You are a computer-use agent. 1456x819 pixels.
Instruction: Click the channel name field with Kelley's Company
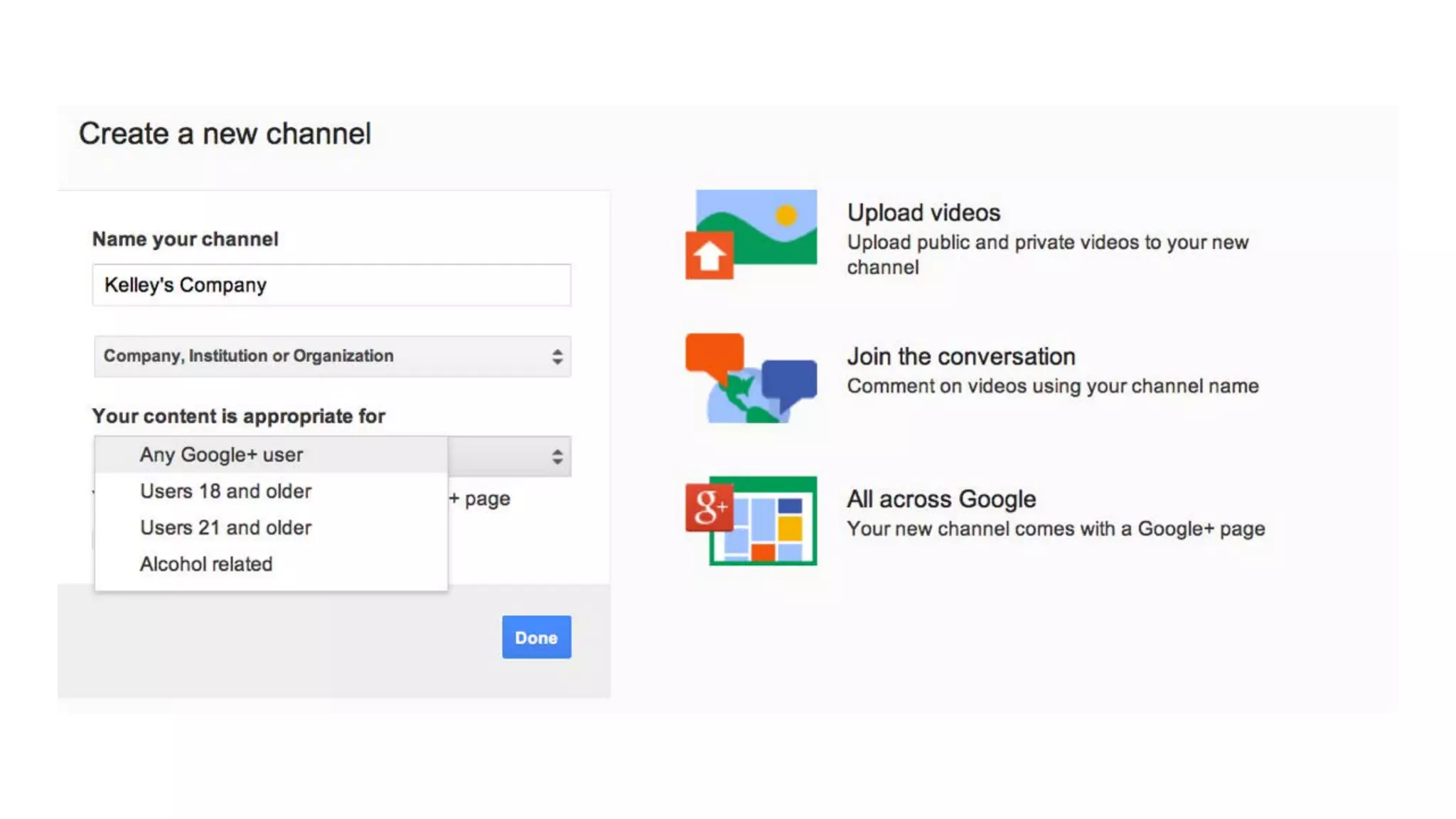331,285
